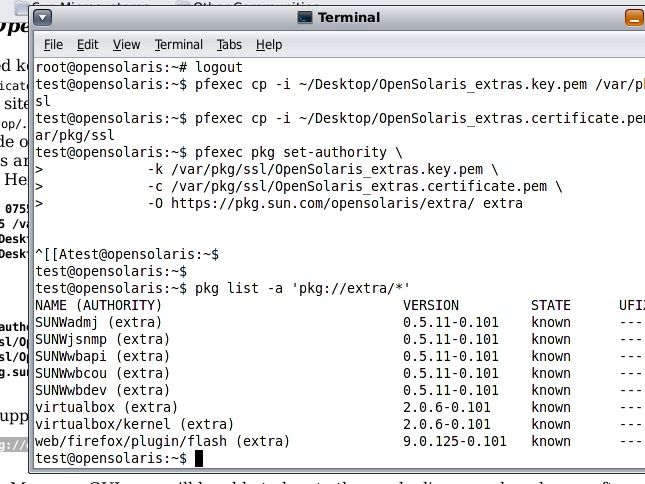Click the web/firefox/plugin/flash package line
645x484 pixels.
(162, 441)
